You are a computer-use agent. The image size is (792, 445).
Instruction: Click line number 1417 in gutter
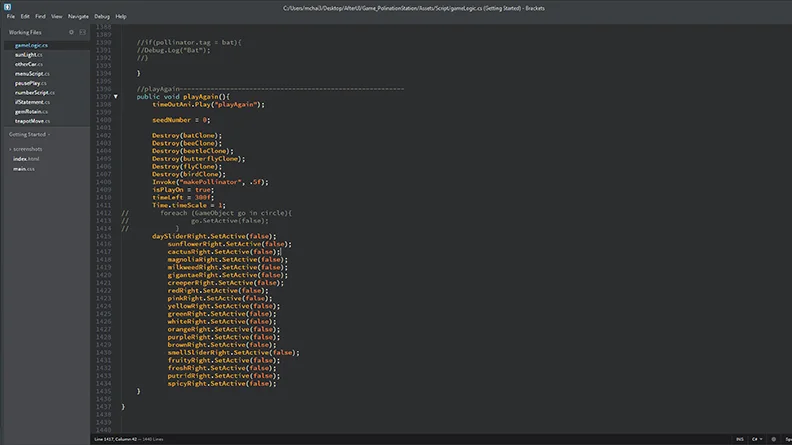[x=104, y=252]
